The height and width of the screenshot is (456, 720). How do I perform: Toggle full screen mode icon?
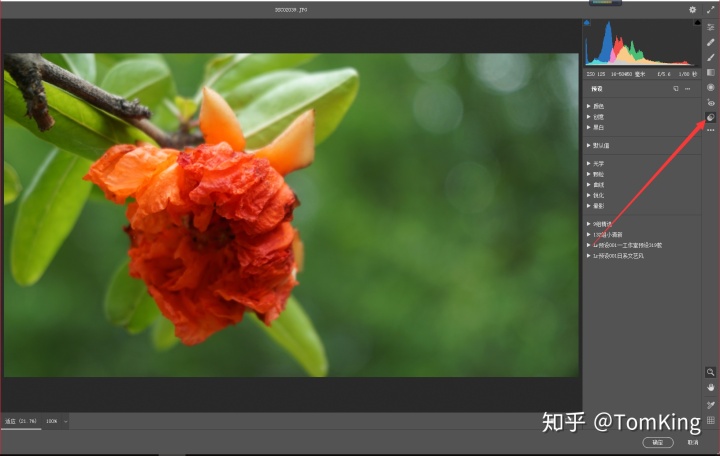(711, 10)
